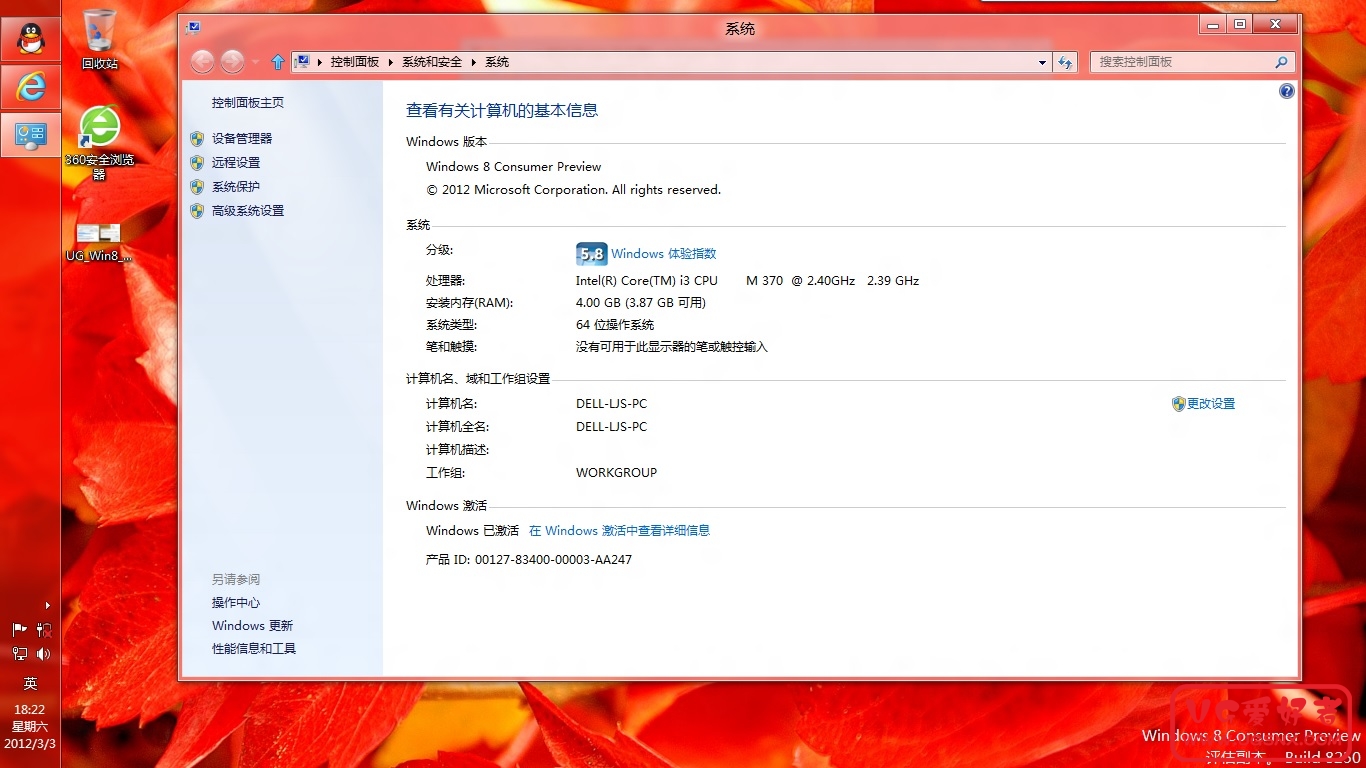Open Windows 更新 in sidebar
The image size is (1366, 768).
pyautogui.click(x=252, y=626)
